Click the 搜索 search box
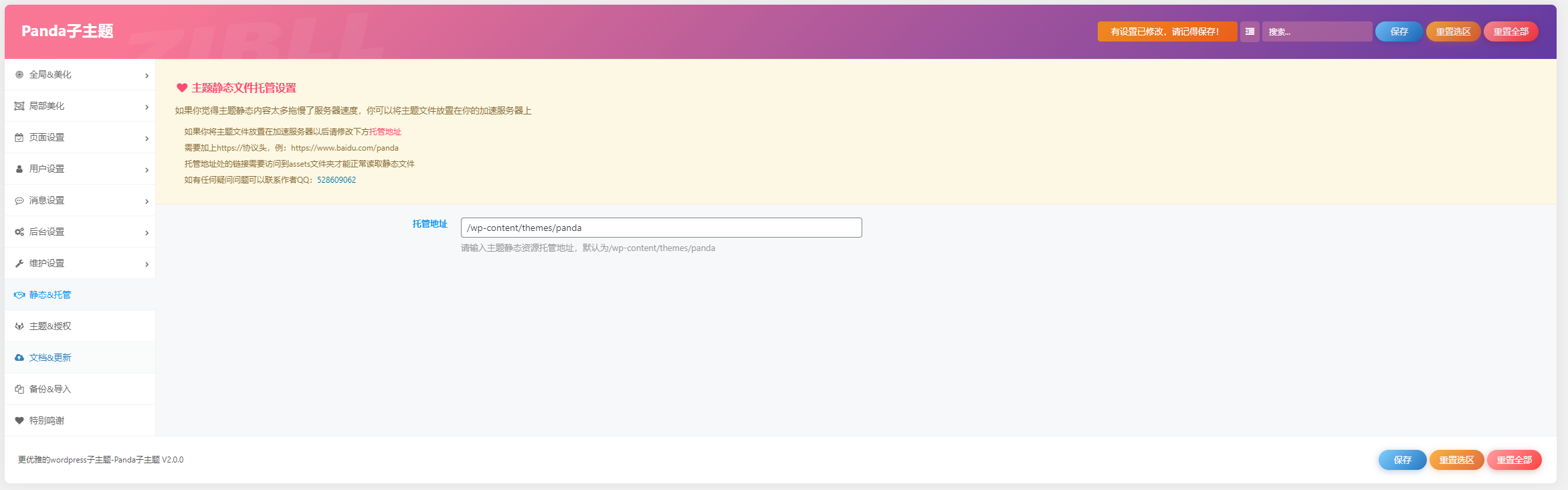The image size is (1568, 490). (x=1316, y=31)
